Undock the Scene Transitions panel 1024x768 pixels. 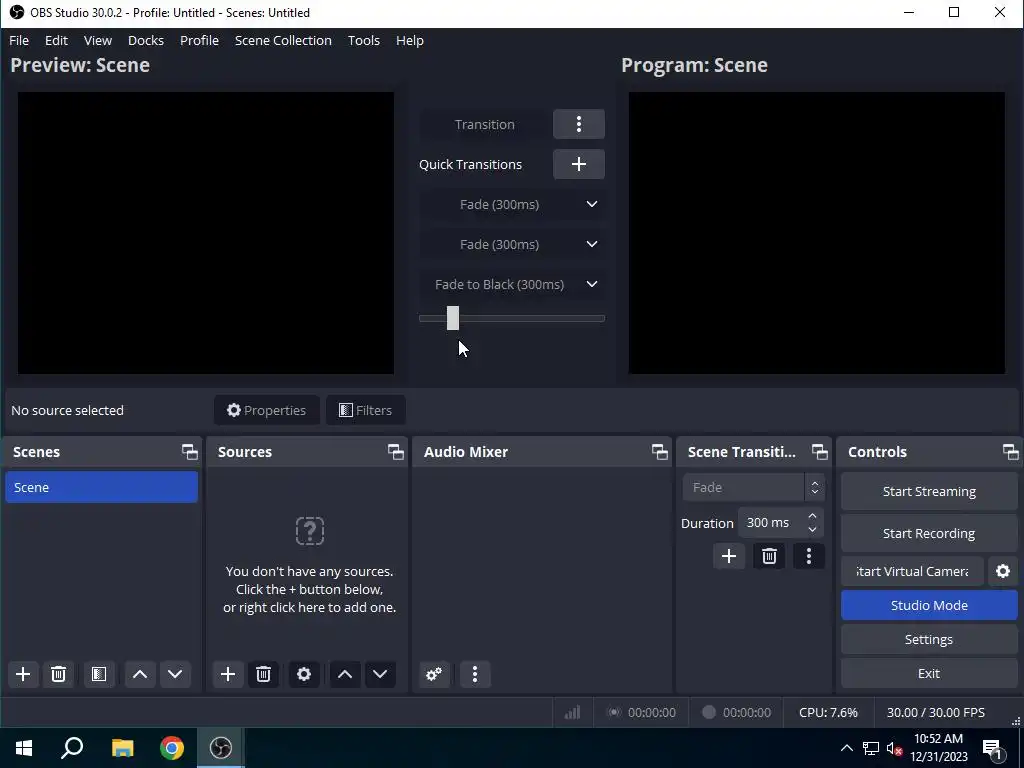tap(820, 451)
